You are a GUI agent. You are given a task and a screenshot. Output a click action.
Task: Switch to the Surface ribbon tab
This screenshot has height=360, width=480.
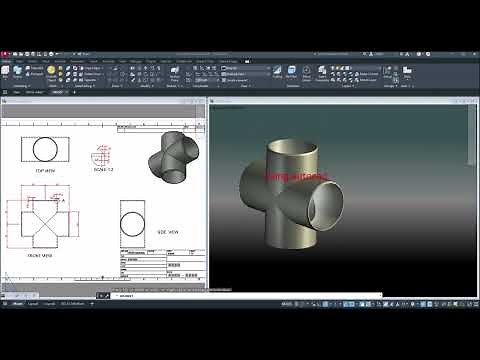33,61
